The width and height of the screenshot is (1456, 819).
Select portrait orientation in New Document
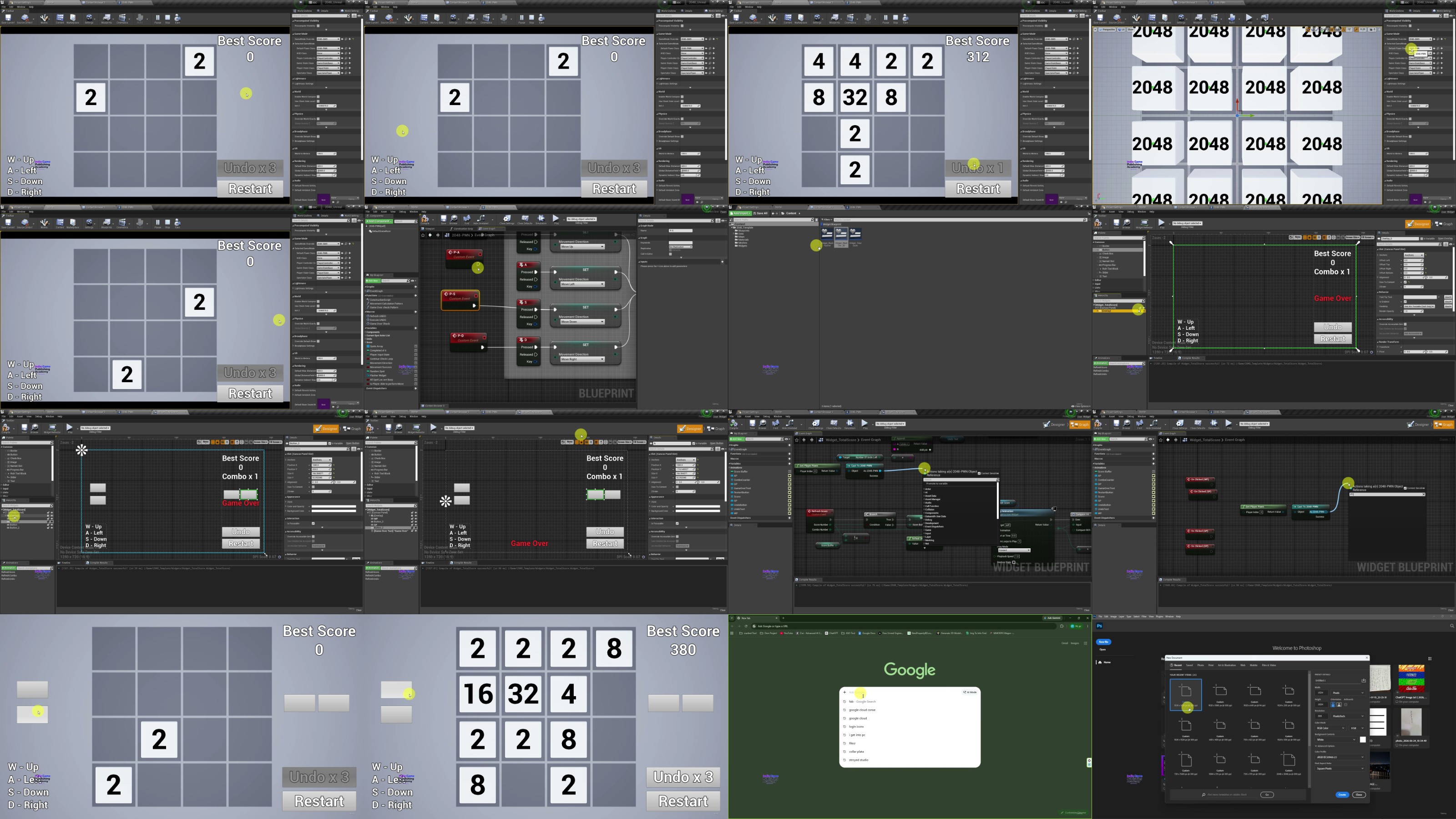[x=1333, y=704]
